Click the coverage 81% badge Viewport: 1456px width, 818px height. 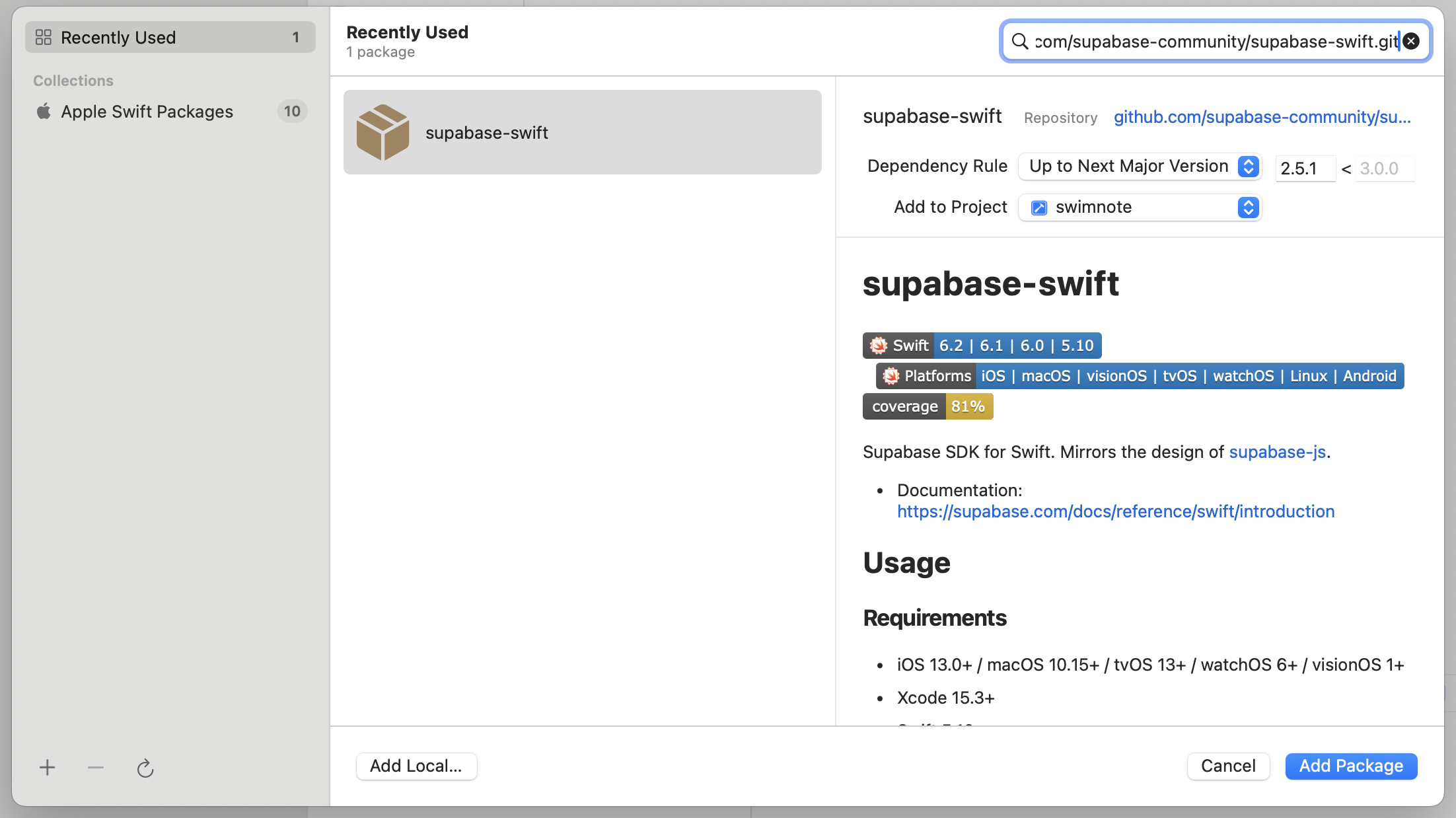coord(928,407)
